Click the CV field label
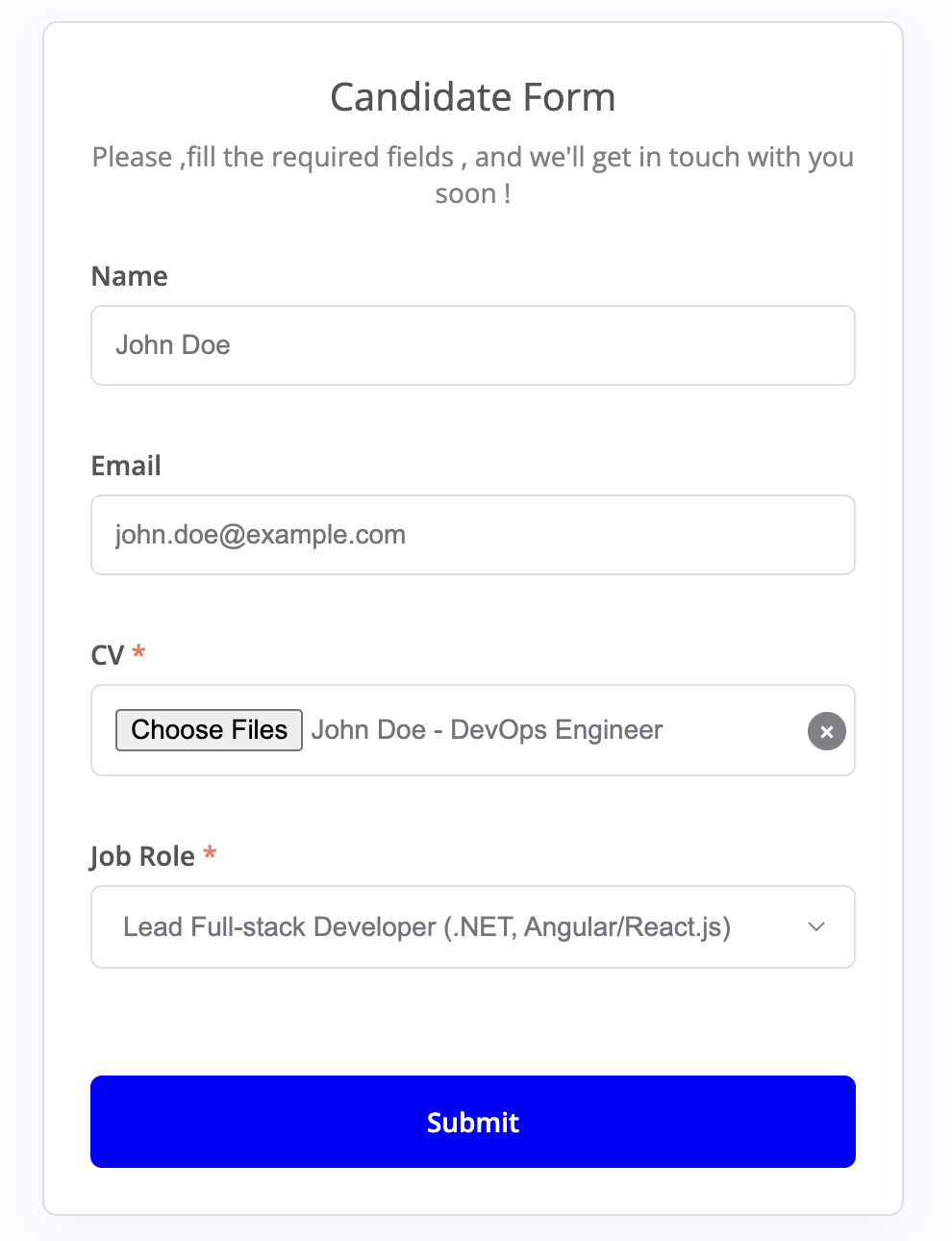952x1241 pixels. (107, 656)
